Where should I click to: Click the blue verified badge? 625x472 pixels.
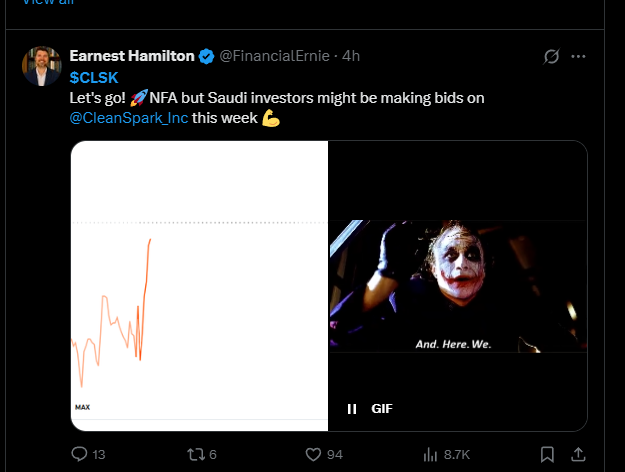tap(206, 57)
